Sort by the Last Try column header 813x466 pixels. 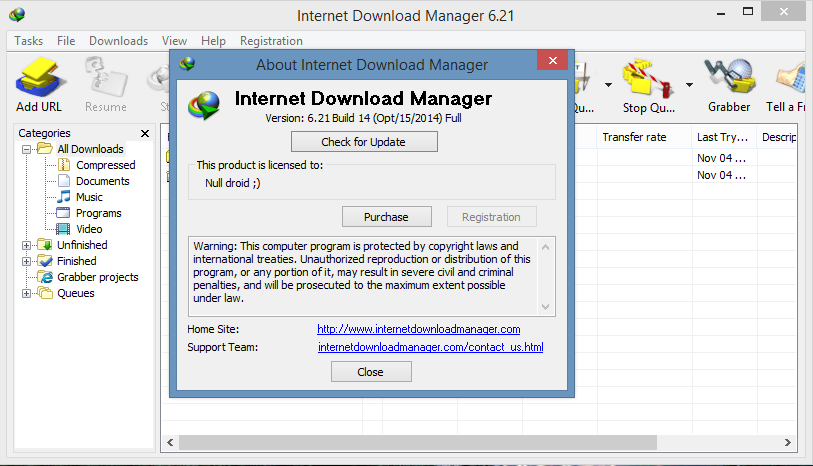pos(723,137)
